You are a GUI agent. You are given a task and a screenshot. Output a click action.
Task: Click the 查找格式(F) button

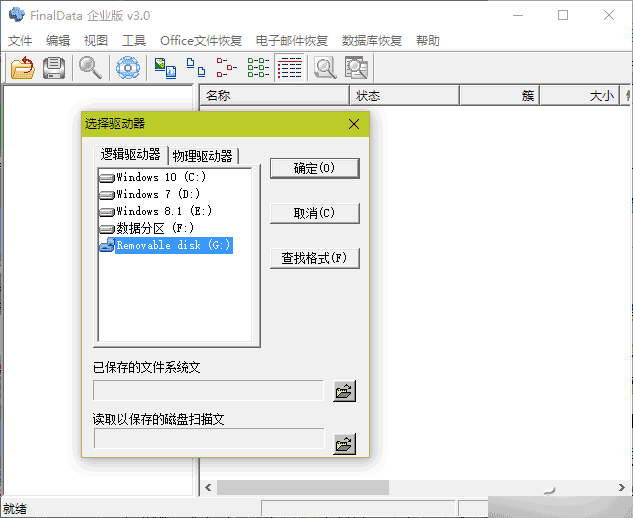pyautogui.click(x=314, y=258)
